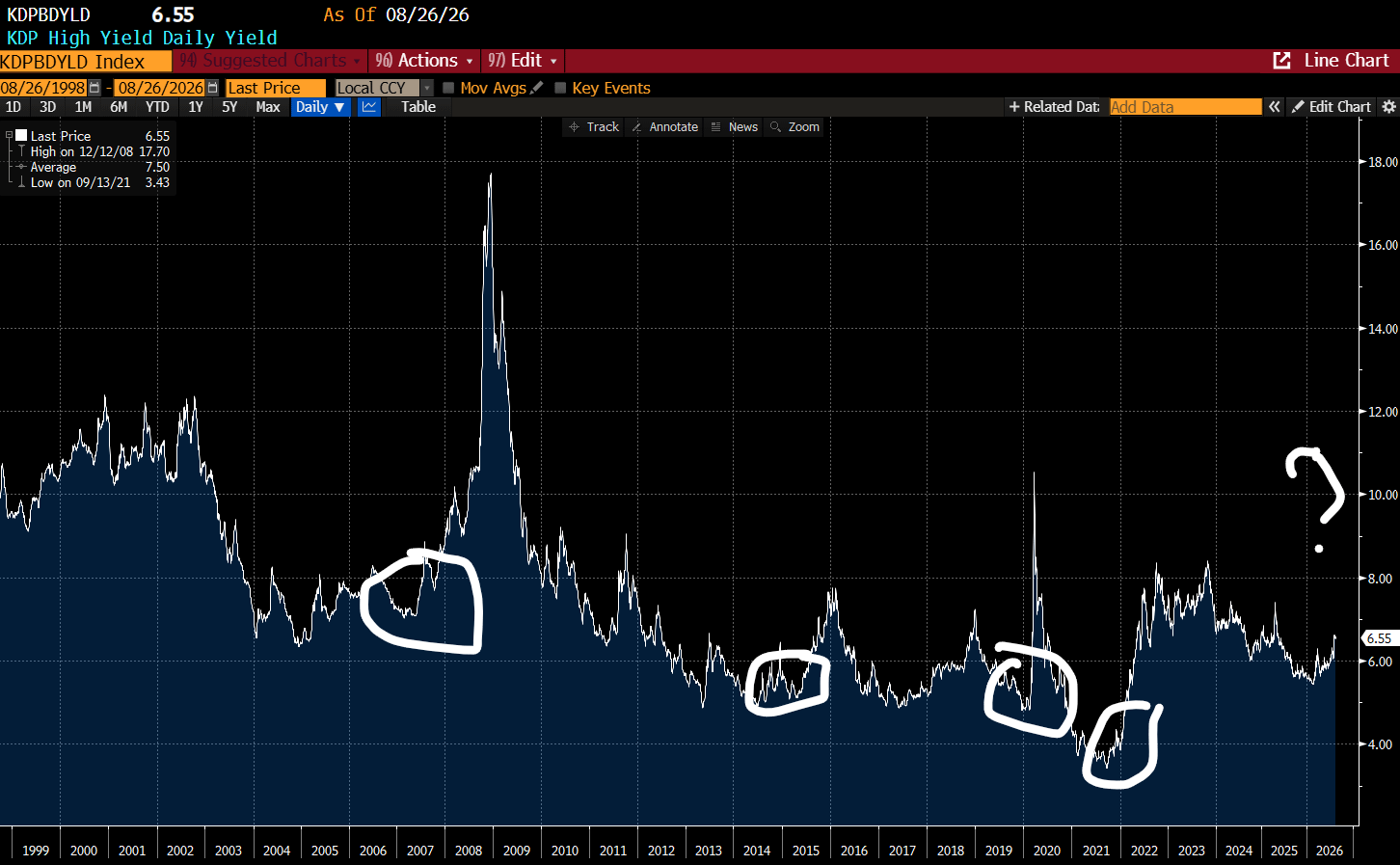
Task: Click the Last Price legend color square
Action: pos(21,136)
